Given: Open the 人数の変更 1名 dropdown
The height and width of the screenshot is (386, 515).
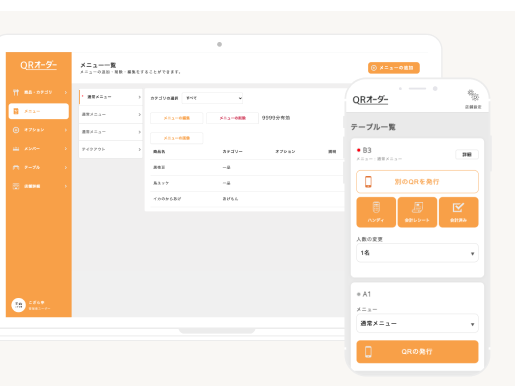Looking at the screenshot, I should pos(417,253).
